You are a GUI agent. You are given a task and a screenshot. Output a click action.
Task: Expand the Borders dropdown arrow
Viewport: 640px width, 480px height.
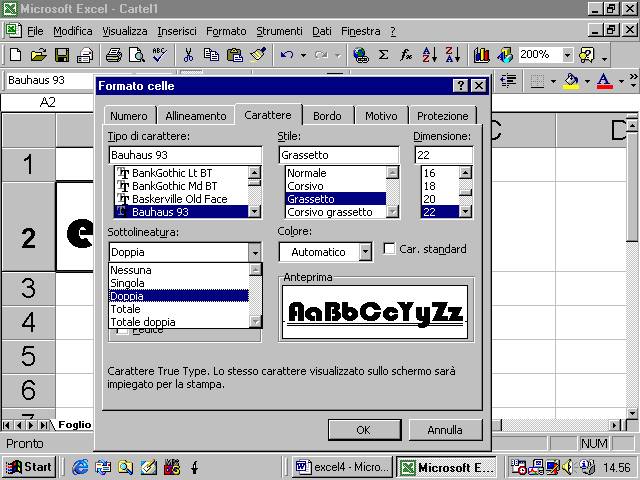[x=553, y=81]
